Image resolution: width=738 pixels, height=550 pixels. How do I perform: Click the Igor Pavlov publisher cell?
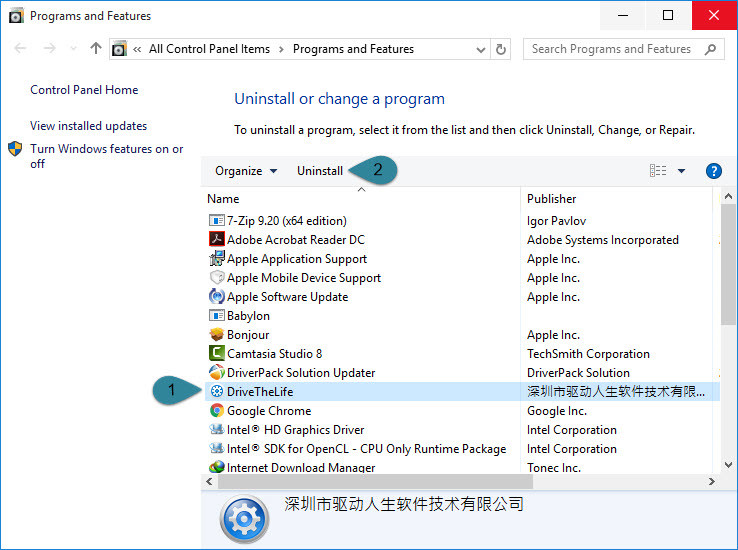556,221
